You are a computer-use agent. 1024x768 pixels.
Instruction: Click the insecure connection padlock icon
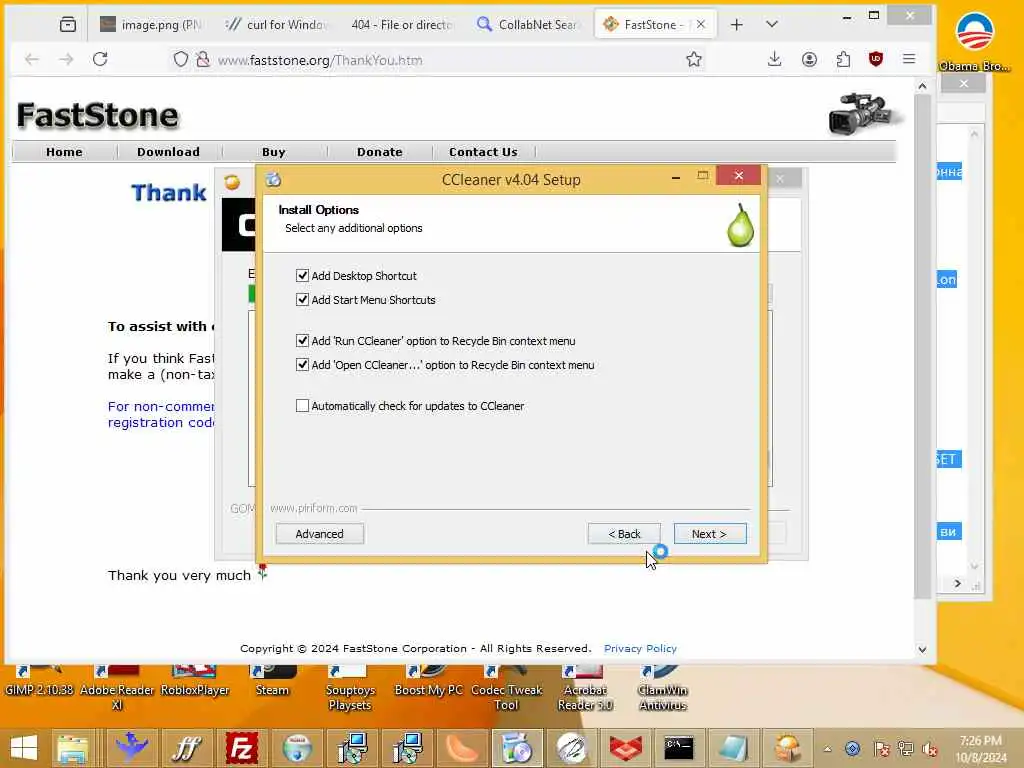click(x=203, y=59)
